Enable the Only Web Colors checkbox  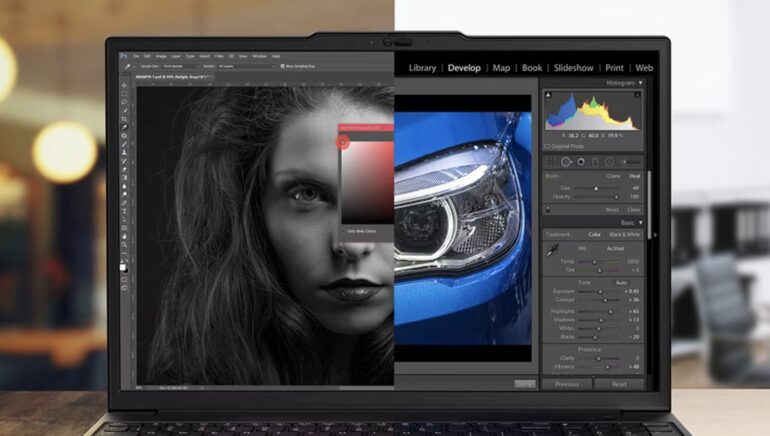coord(344,230)
